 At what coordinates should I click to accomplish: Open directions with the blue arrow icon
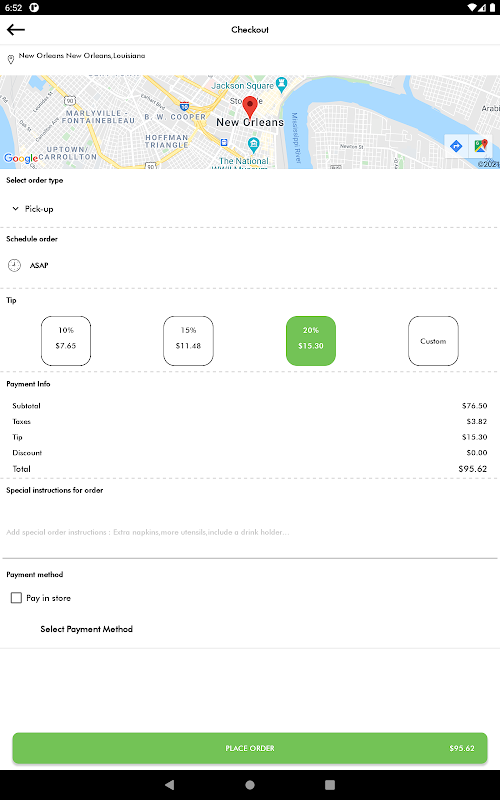click(456, 146)
